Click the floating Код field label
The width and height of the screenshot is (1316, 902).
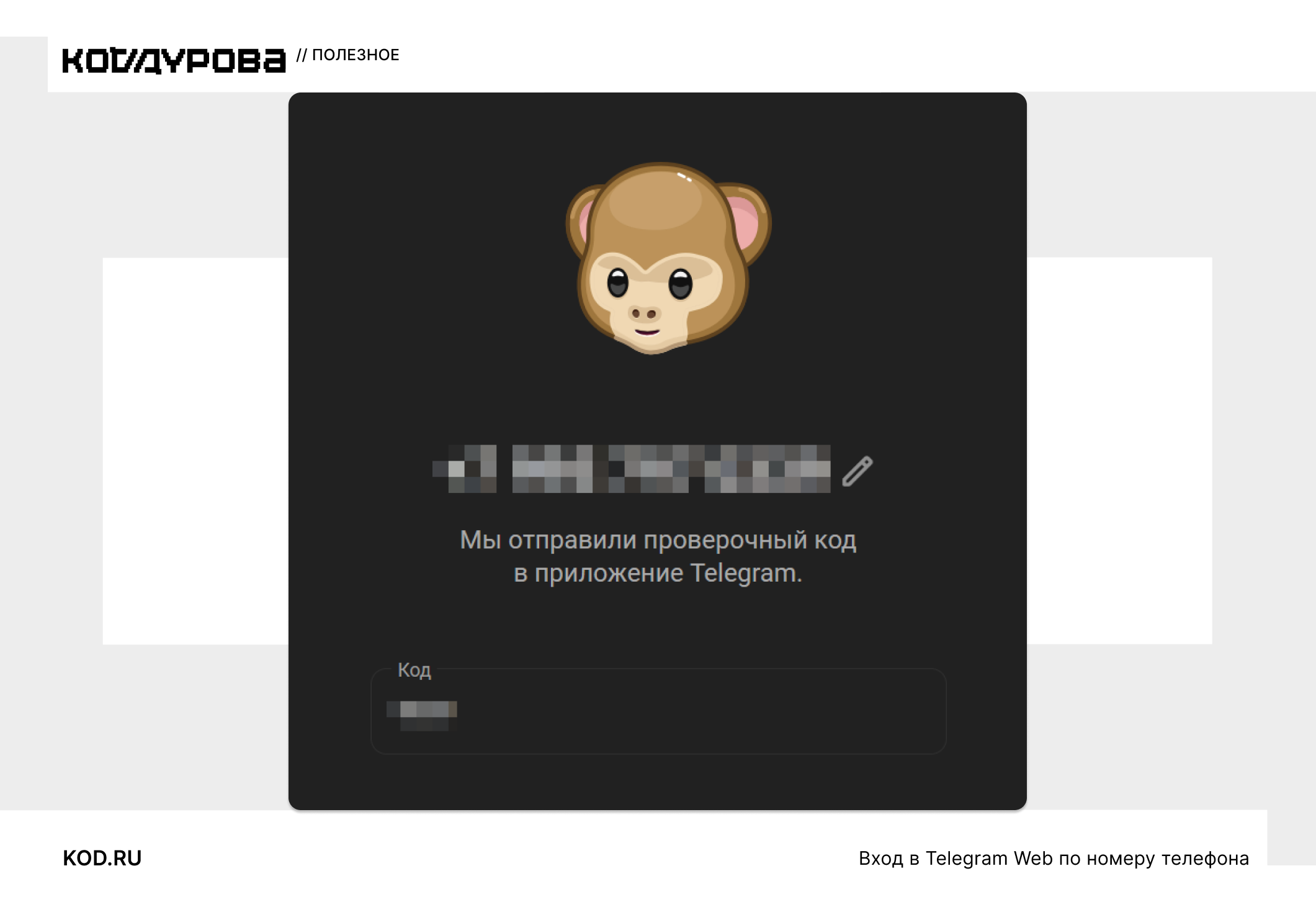[x=414, y=670]
